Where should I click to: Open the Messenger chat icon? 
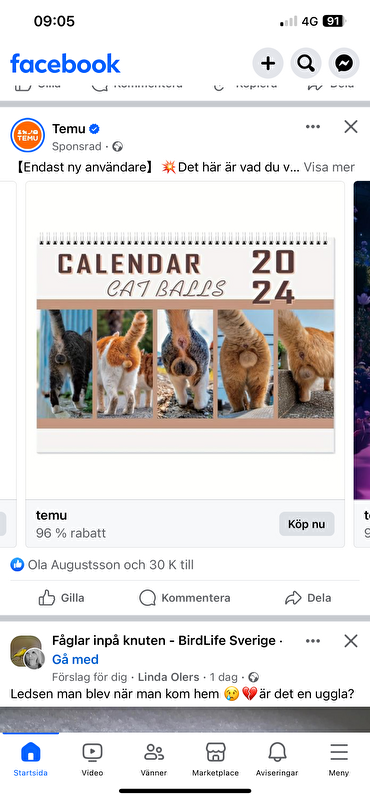point(344,63)
